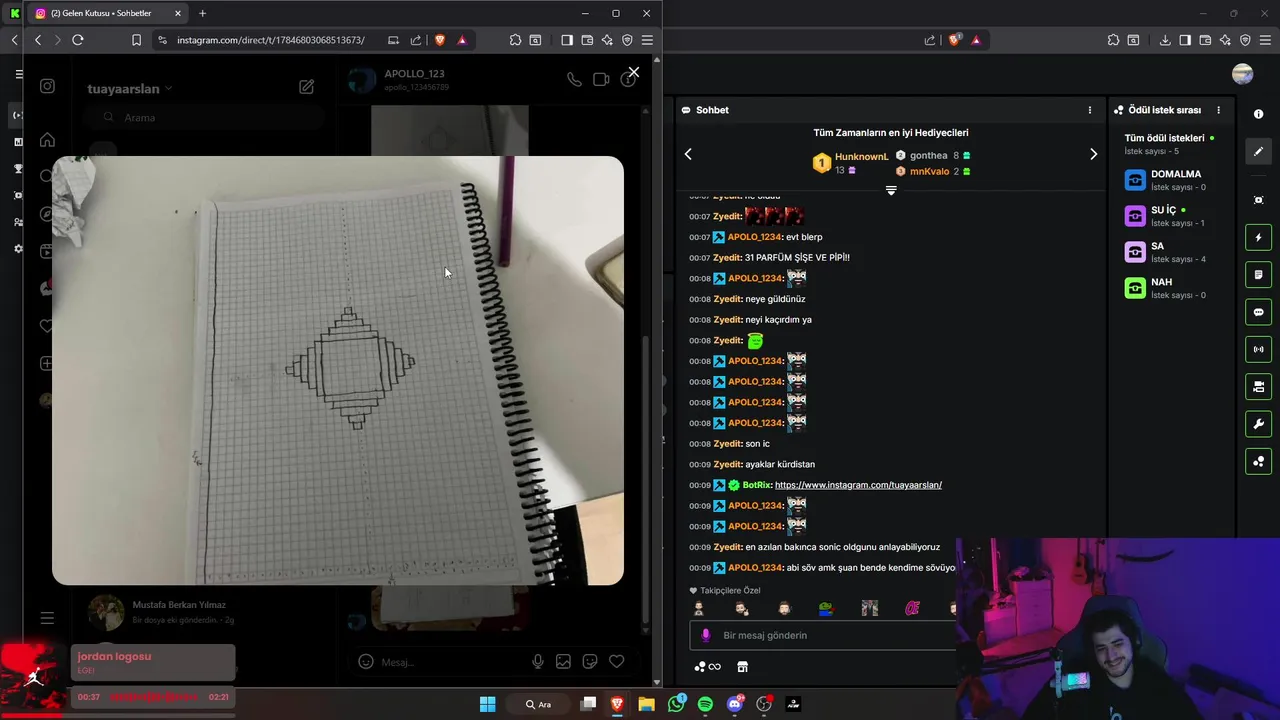The width and height of the screenshot is (1280, 720).
Task: Open downloads icon in background browser
Action: 1165,40
